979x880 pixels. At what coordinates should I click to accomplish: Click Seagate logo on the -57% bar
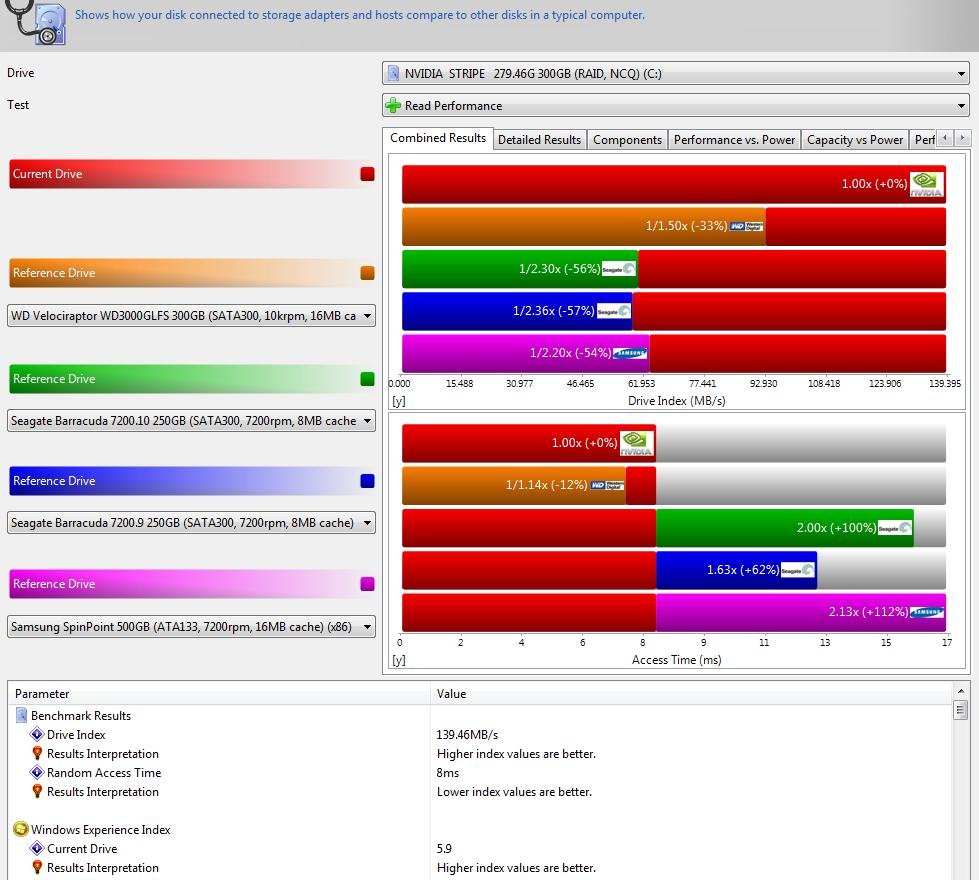[x=613, y=311]
